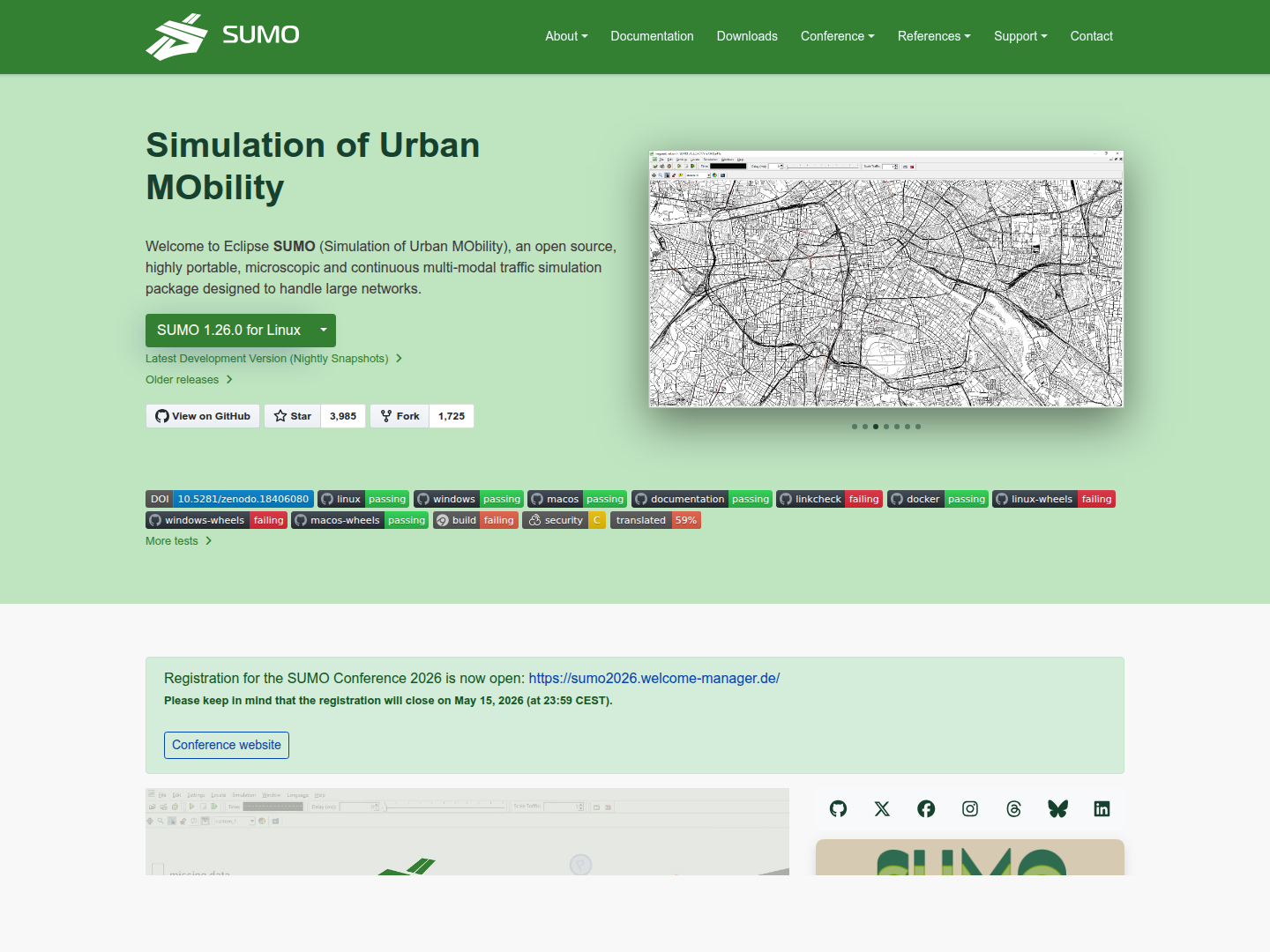Open the GitHub social icon link

click(838, 809)
